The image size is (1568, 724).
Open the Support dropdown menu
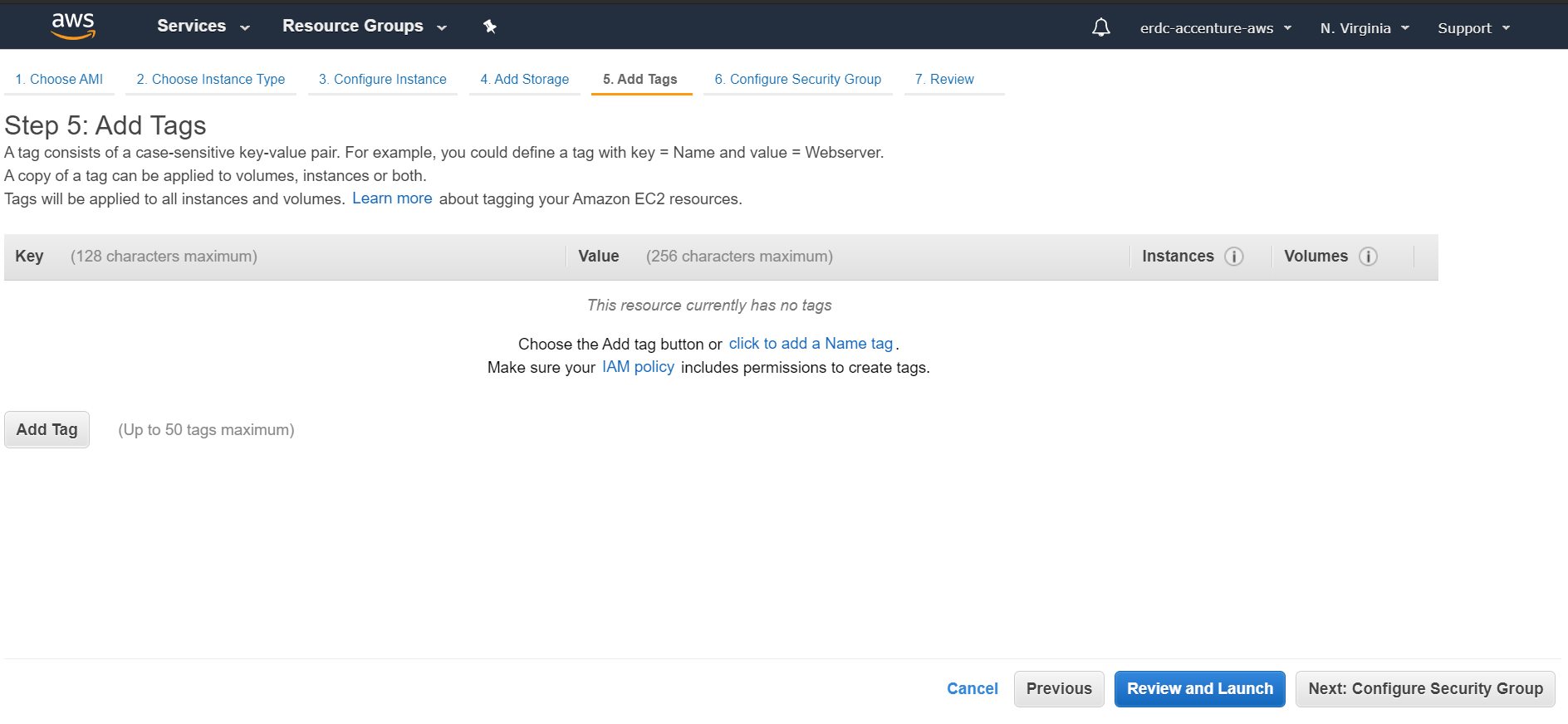(x=1473, y=28)
